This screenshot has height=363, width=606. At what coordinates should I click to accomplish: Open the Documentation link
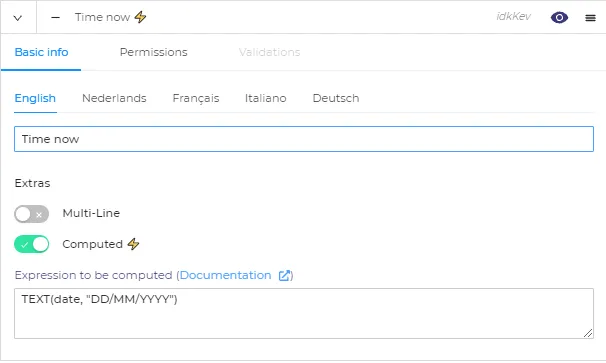pyautogui.click(x=225, y=275)
